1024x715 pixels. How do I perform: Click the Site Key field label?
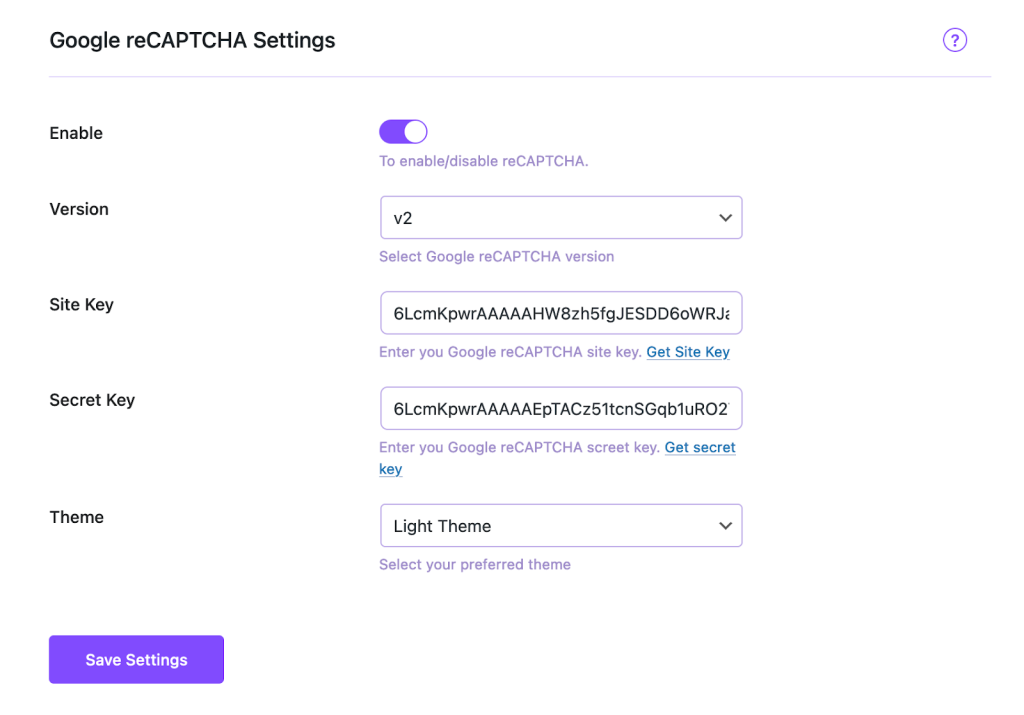click(x=81, y=304)
